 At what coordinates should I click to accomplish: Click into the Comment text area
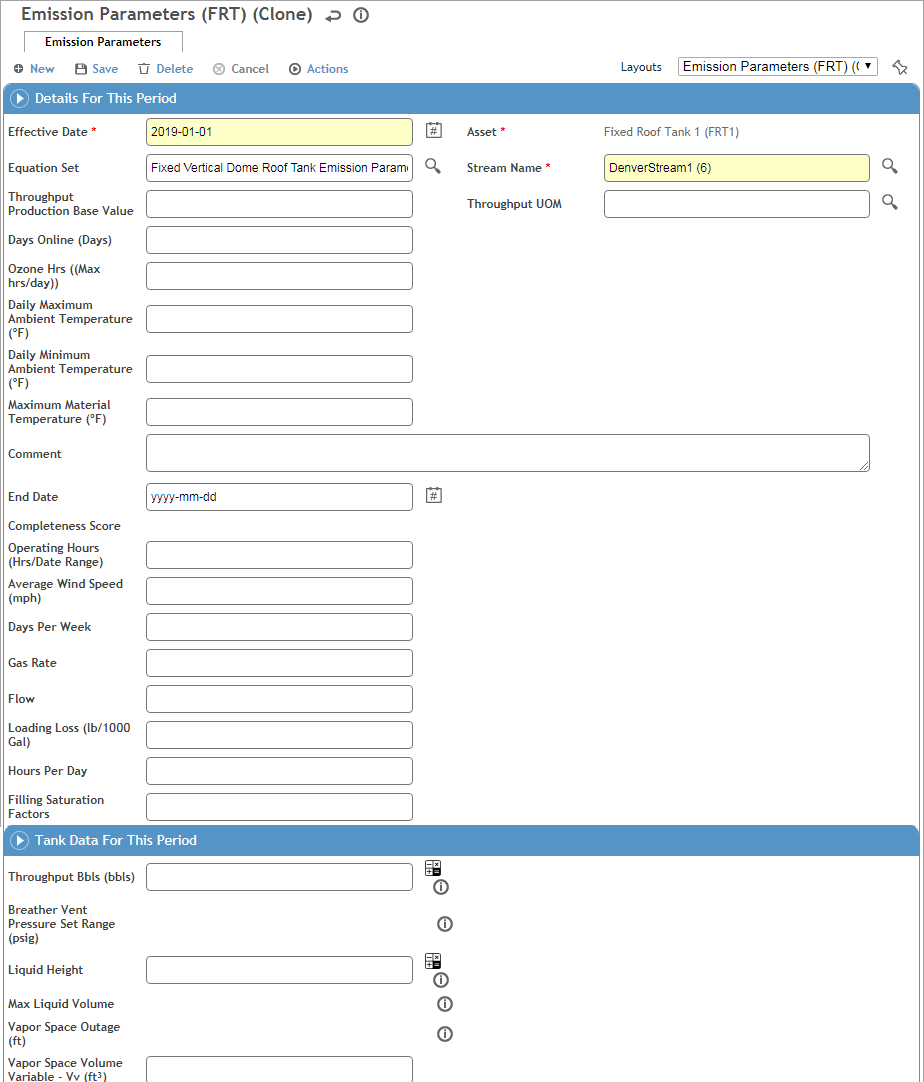(508, 453)
